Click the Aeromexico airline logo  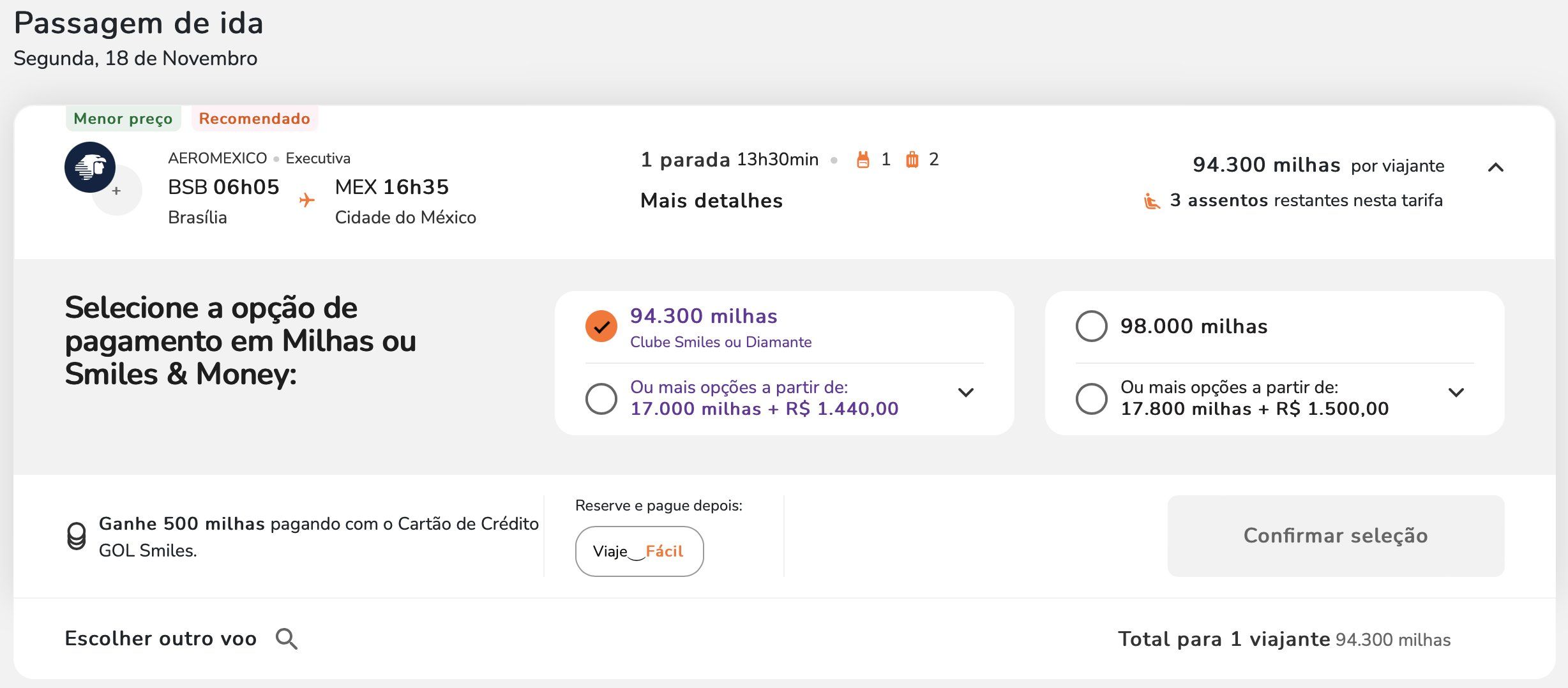click(90, 167)
